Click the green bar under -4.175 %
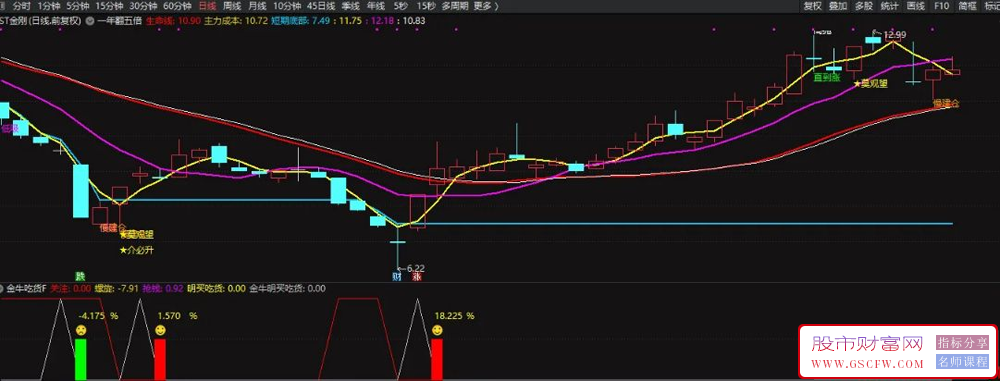Image resolution: width=1000 pixels, height=381 pixels. (x=80, y=360)
